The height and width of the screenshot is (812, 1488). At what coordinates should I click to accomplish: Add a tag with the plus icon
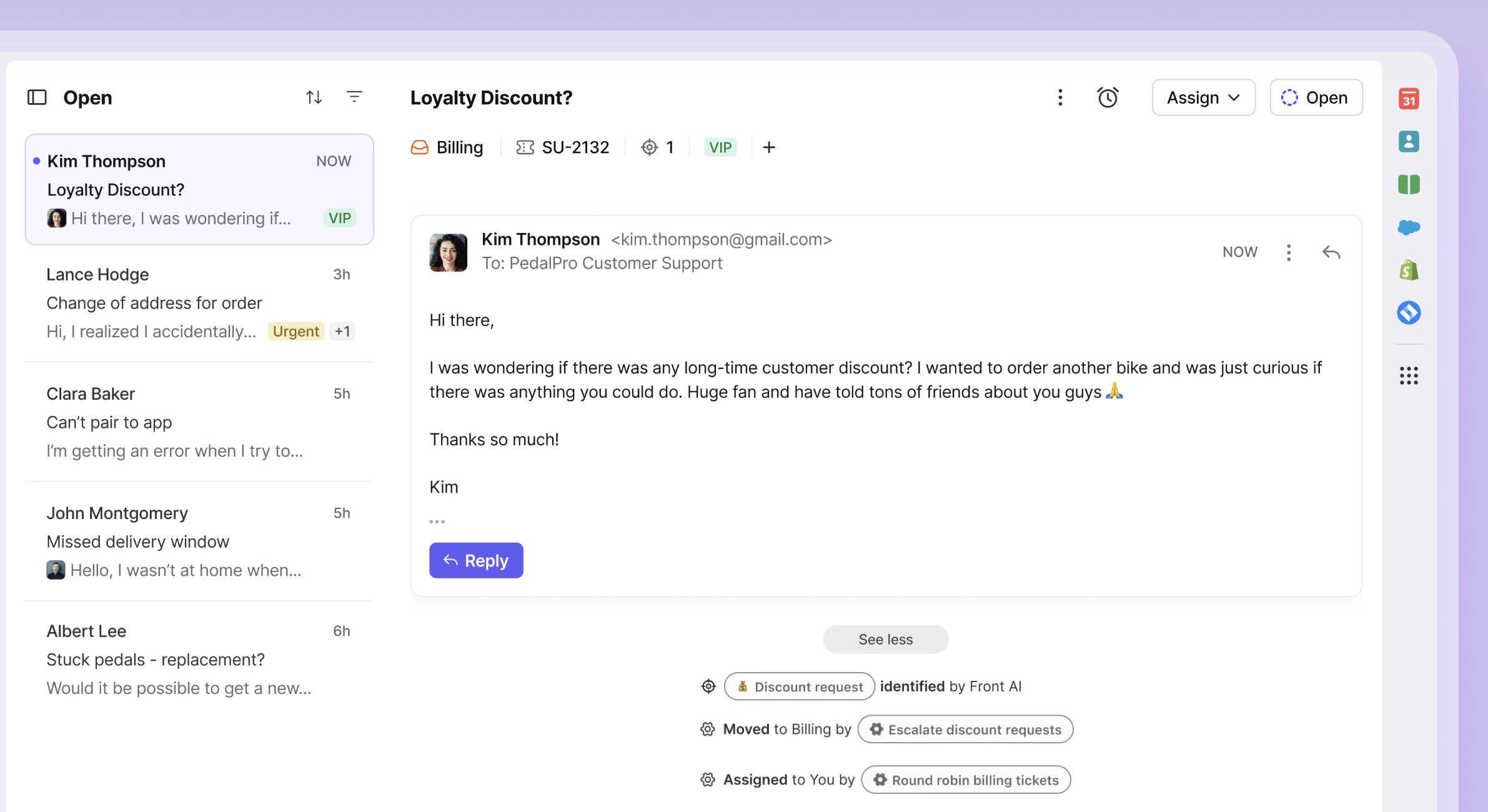point(769,147)
